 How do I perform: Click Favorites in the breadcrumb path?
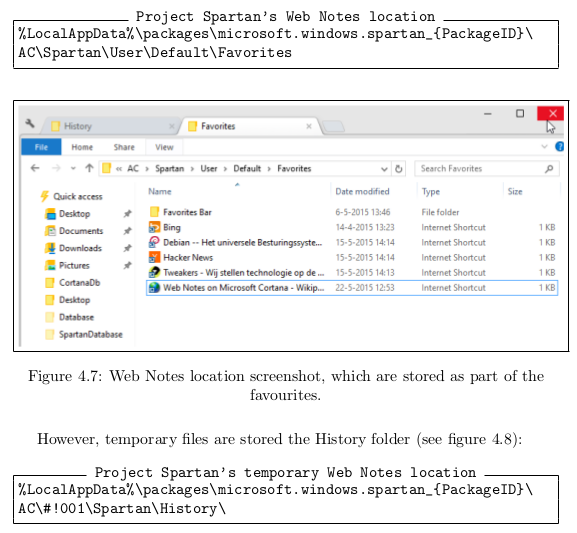[294, 169]
